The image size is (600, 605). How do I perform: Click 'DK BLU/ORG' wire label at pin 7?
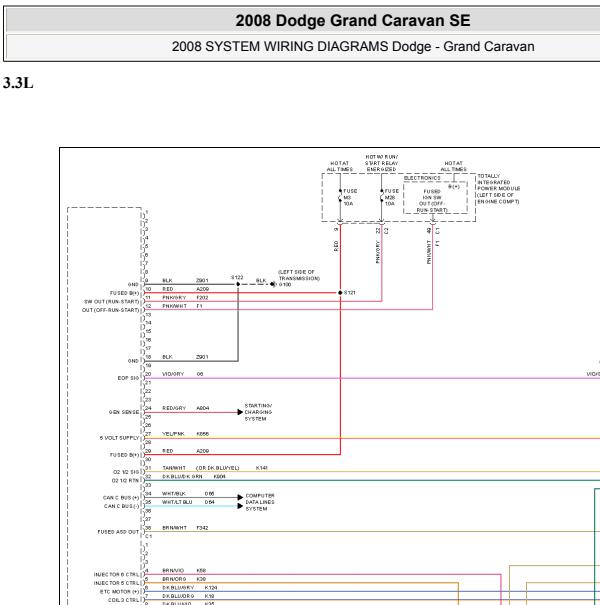(178, 596)
